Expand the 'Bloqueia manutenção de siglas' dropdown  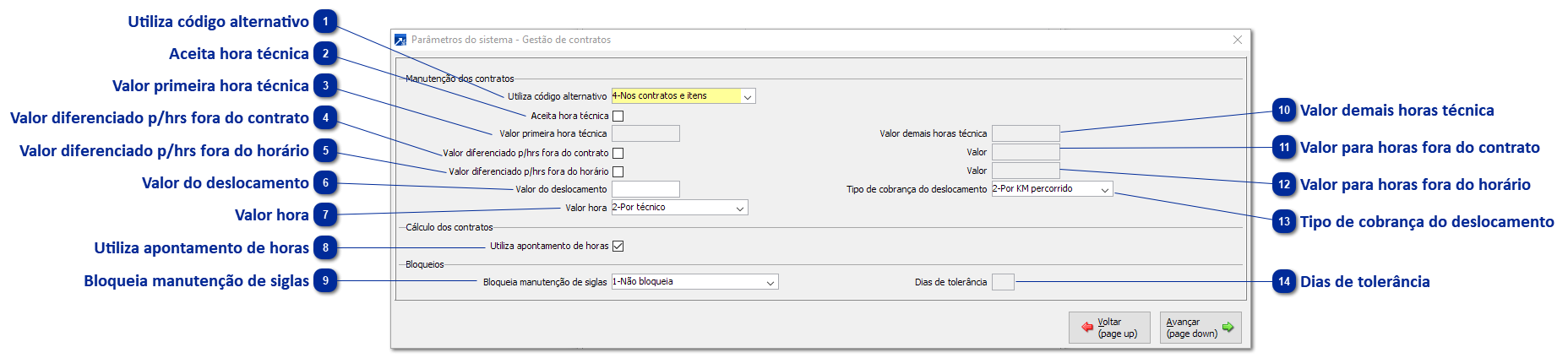(x=694, y=282)
